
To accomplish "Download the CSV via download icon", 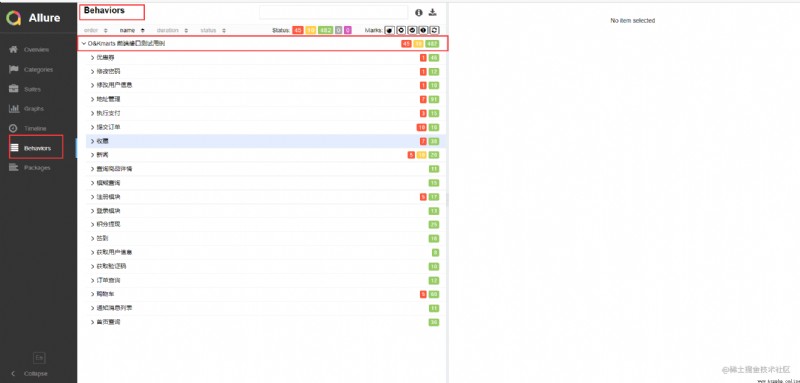I will pyautogui.click(x=433, y=12).
